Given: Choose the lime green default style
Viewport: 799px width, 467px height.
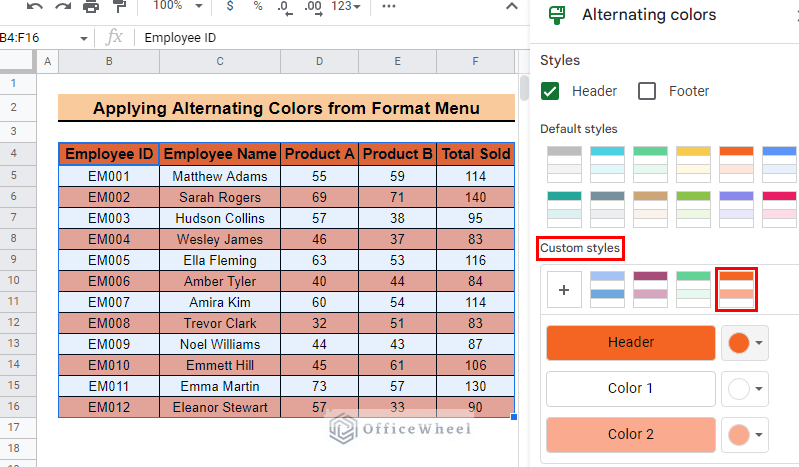Looking at the screenshot, I should 693,209.
